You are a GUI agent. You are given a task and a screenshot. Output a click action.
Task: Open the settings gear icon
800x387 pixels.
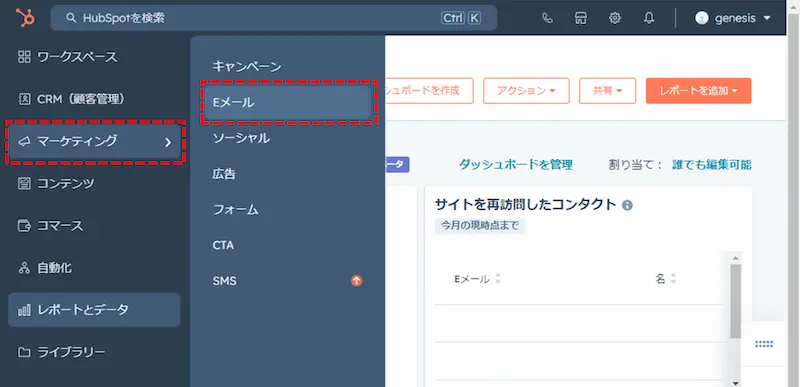[x=615, y=18]
